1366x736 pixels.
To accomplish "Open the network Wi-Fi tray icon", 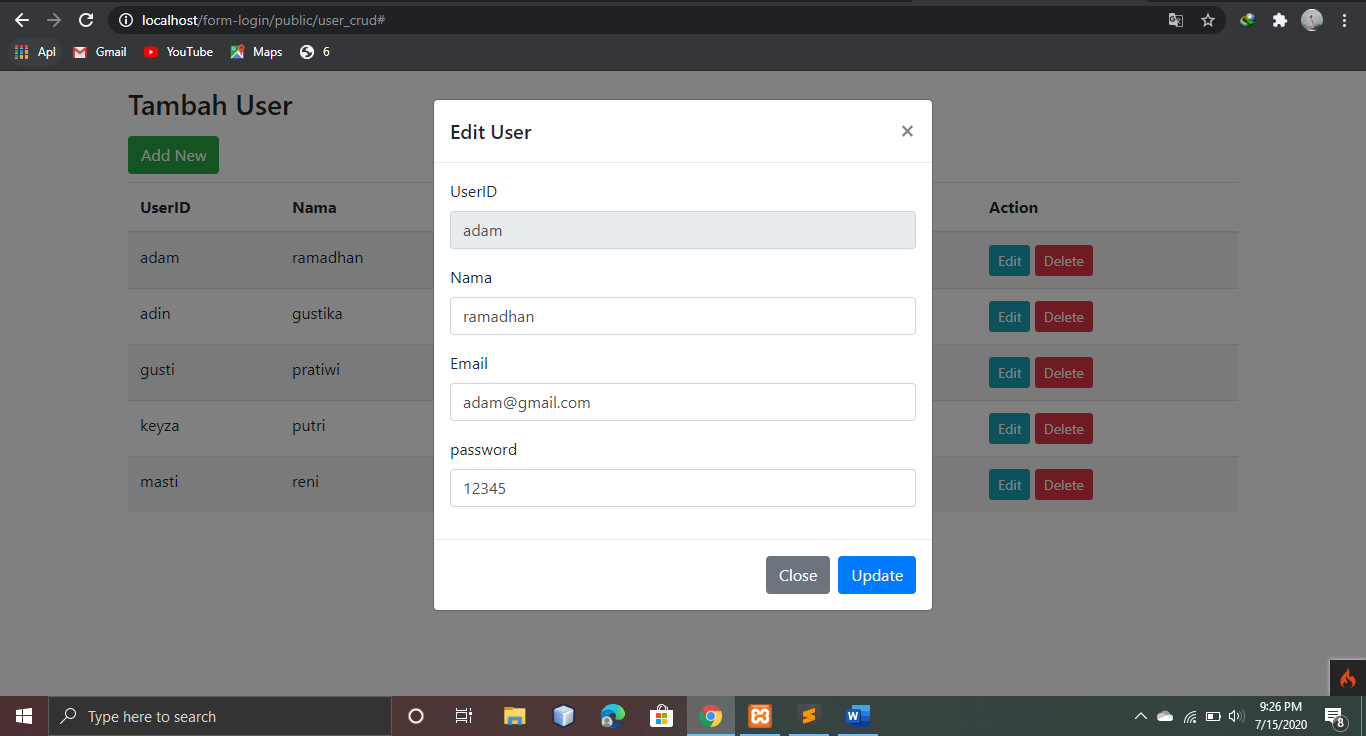I will coord(1190,716).
